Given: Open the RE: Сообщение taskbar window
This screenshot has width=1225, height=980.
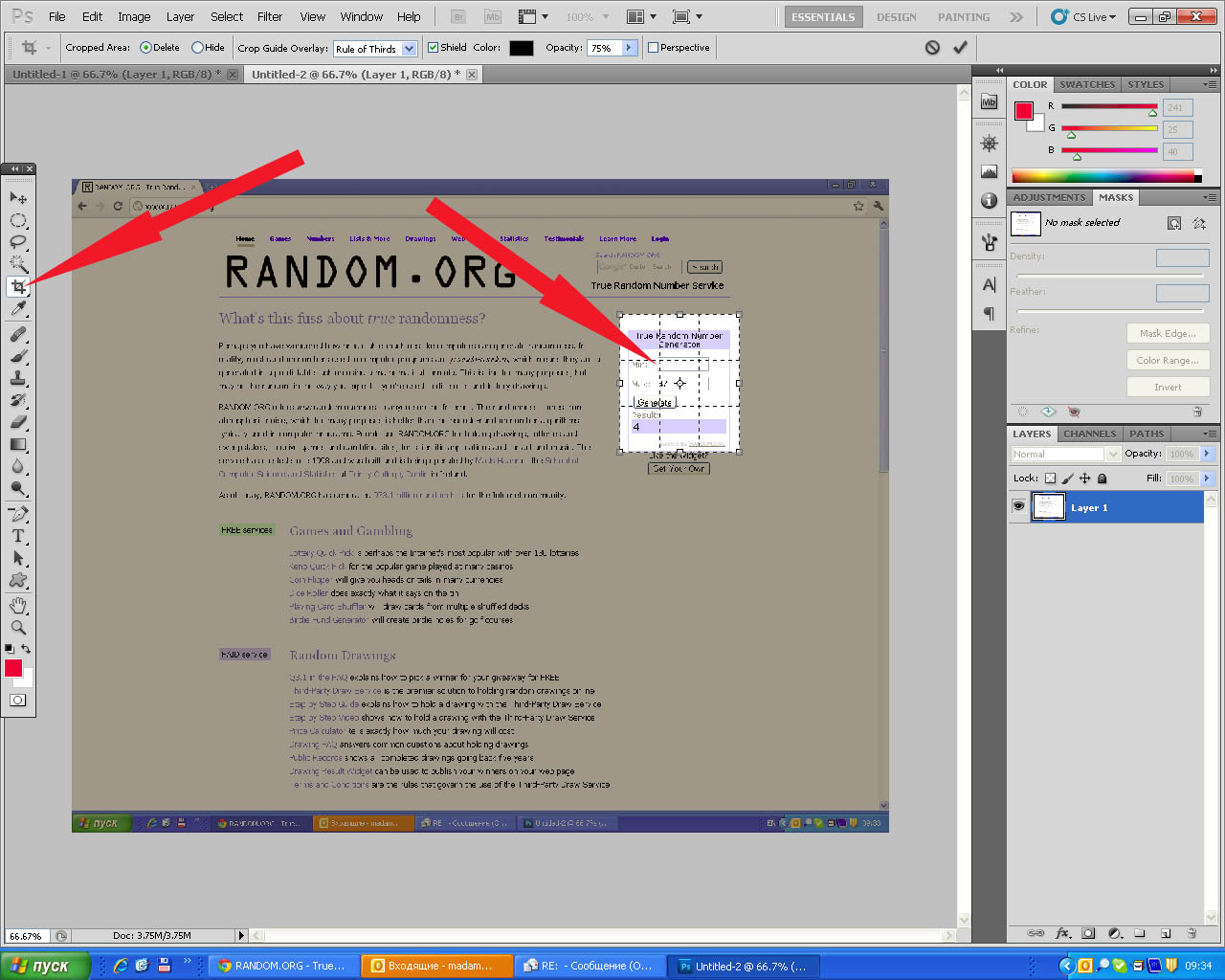Looking at the screenshot, I should click(x=590, y=966).
